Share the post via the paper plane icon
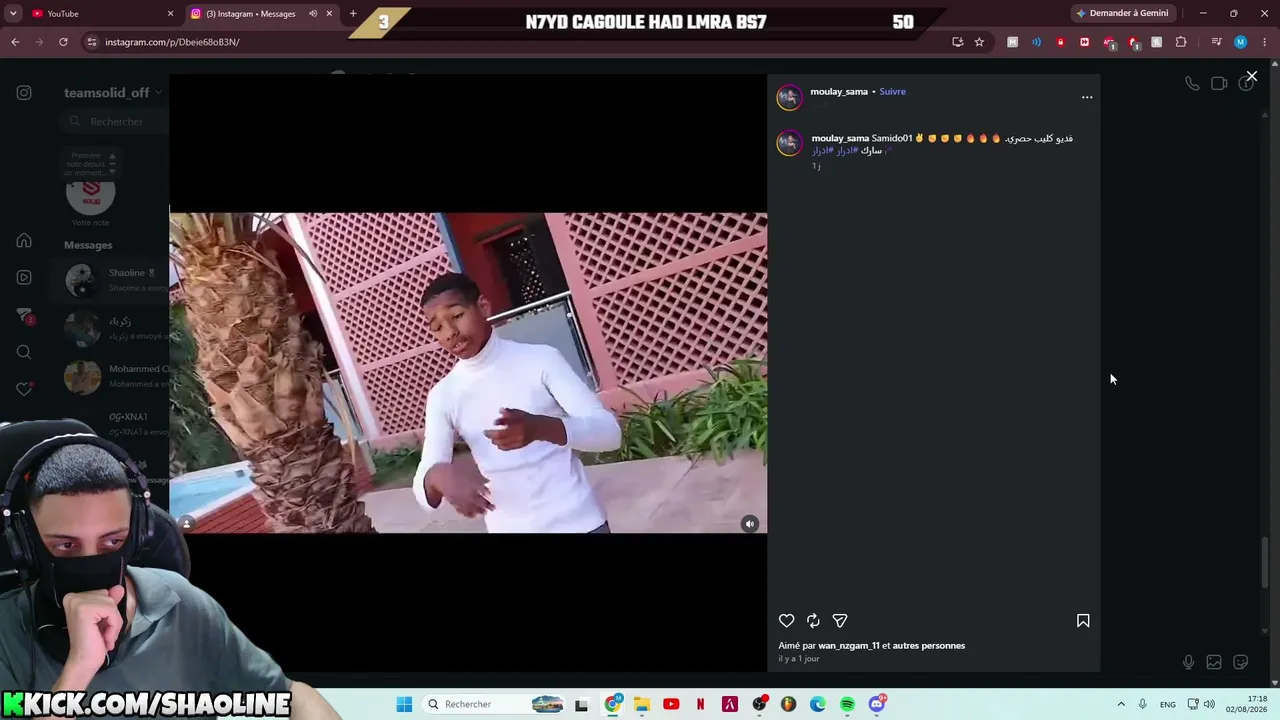1280x720 pixels. (x=840, y=621)
